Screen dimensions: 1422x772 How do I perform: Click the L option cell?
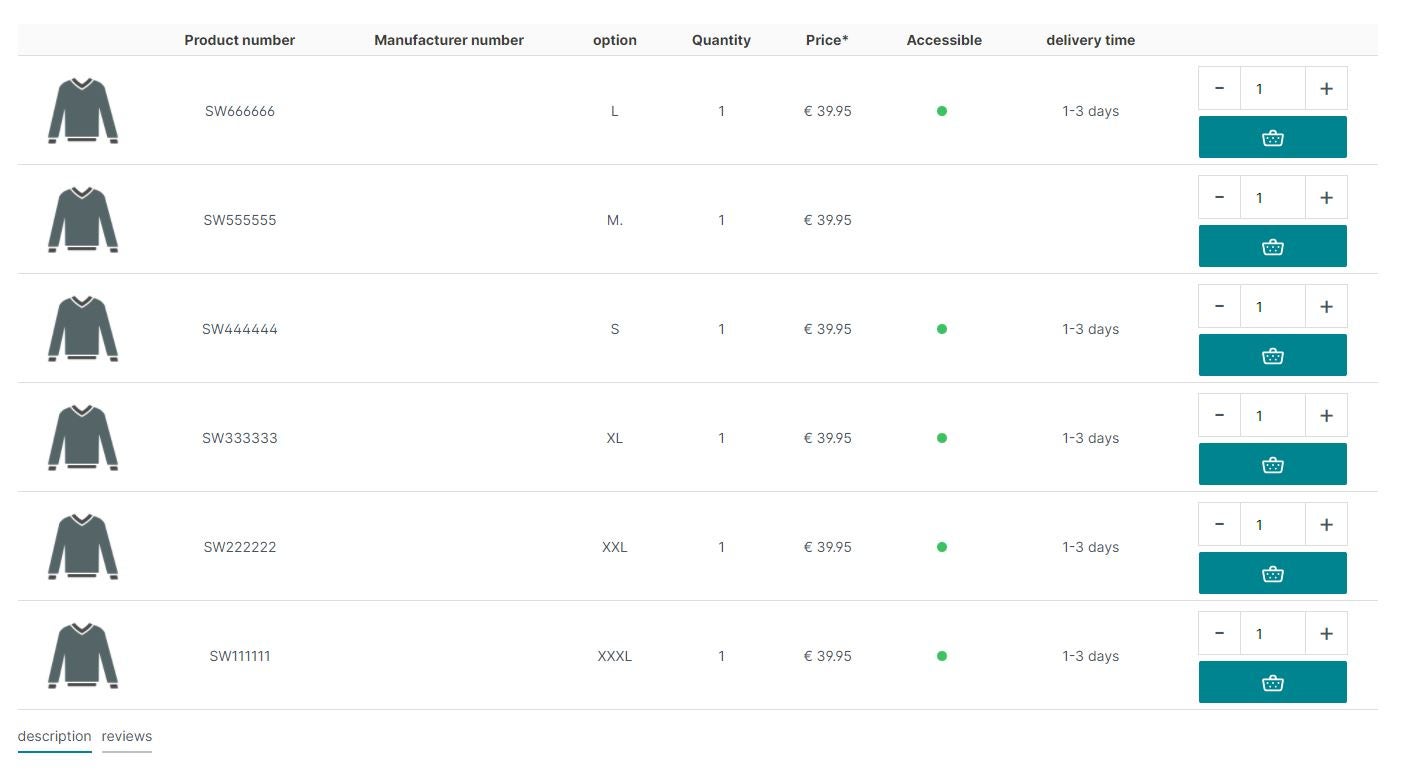click(615, 111)
